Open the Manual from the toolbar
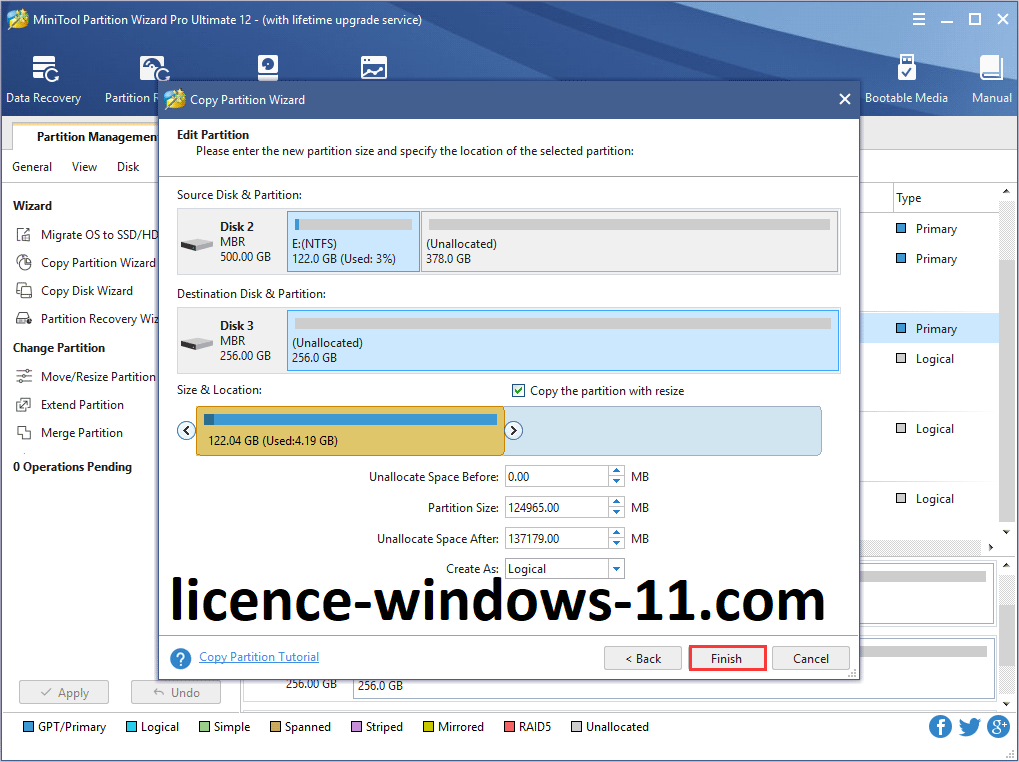 pos(991,79)
